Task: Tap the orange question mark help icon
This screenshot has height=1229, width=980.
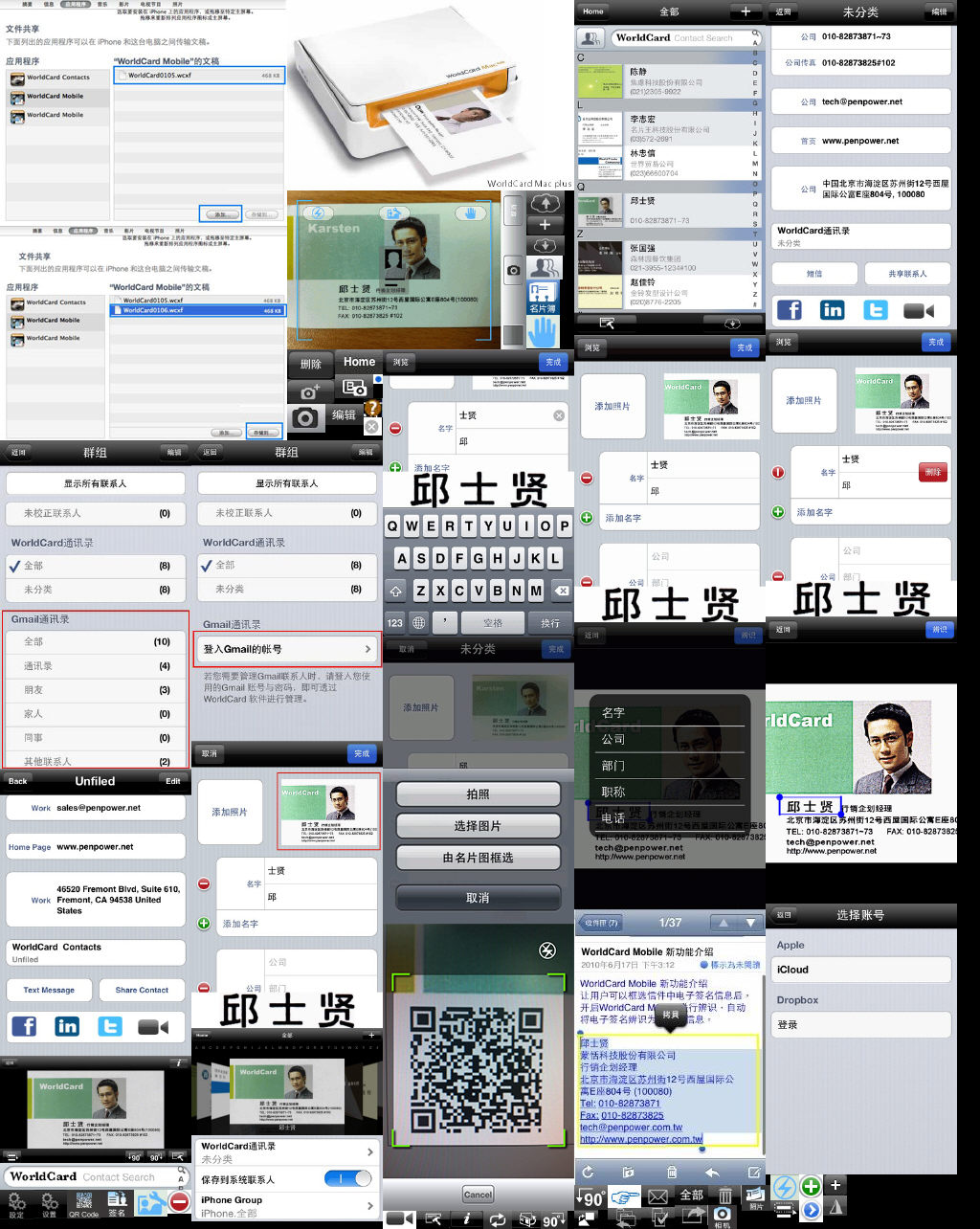Action: pos(372,408)
